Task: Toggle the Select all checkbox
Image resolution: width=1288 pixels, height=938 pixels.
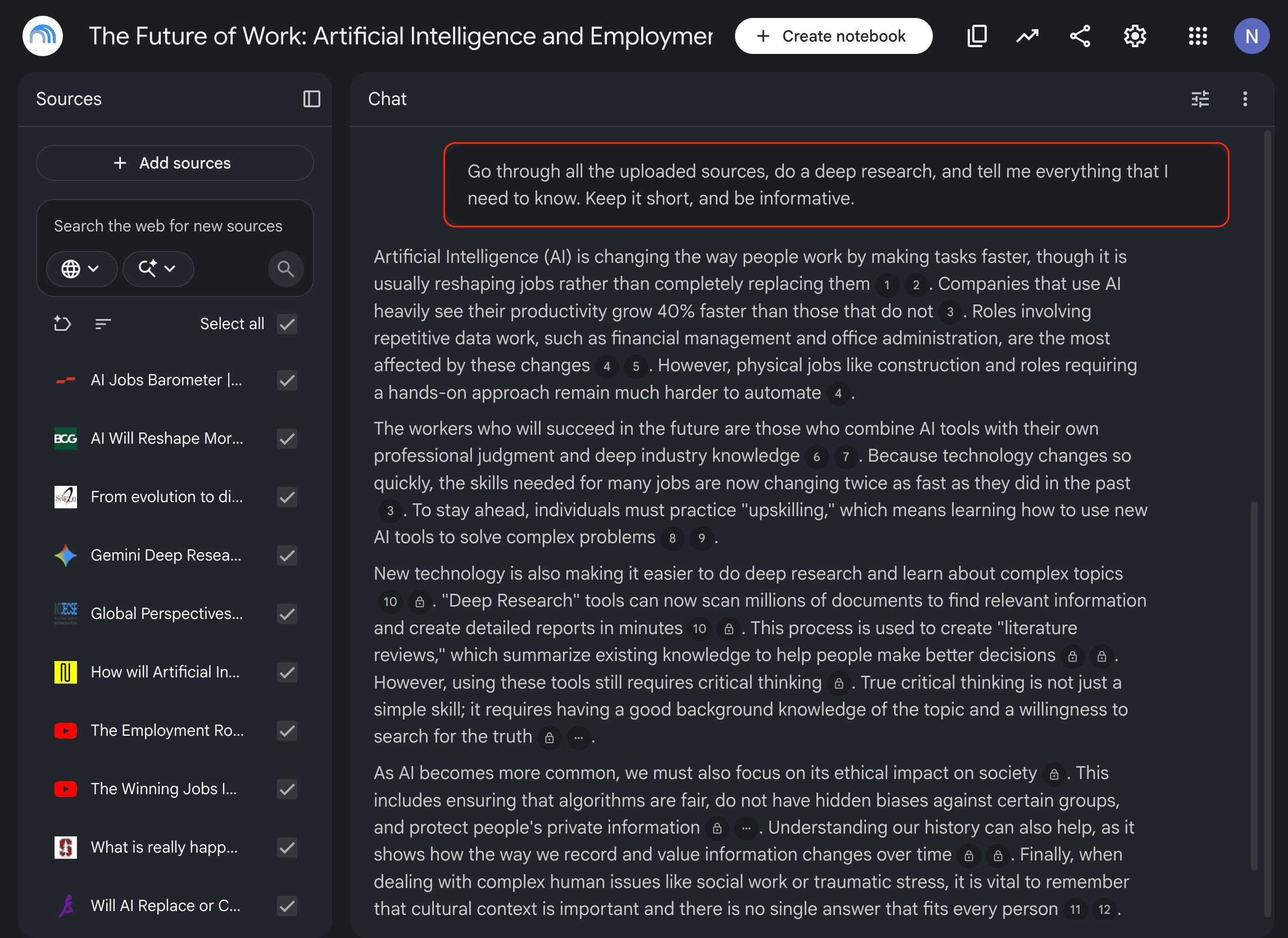Action: (x=287, y=324)
